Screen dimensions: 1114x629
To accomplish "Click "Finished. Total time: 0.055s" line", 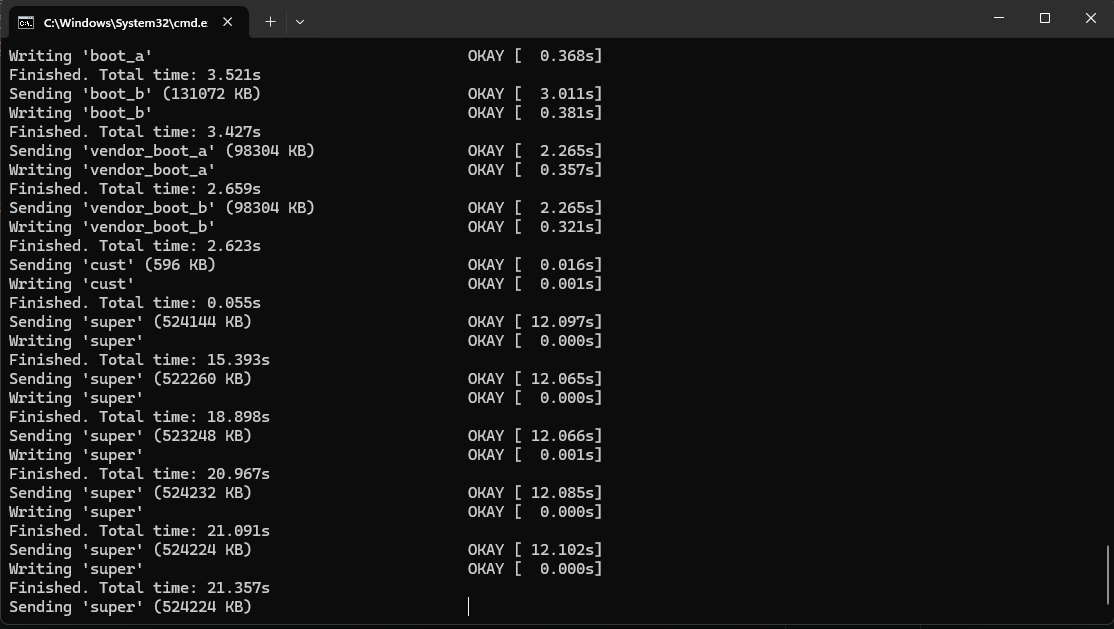I will coord(135,303).
